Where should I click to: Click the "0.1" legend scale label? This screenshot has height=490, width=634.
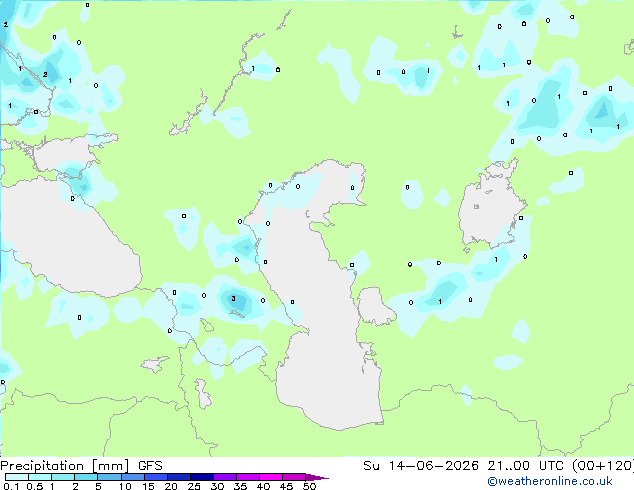click(11, 486)
